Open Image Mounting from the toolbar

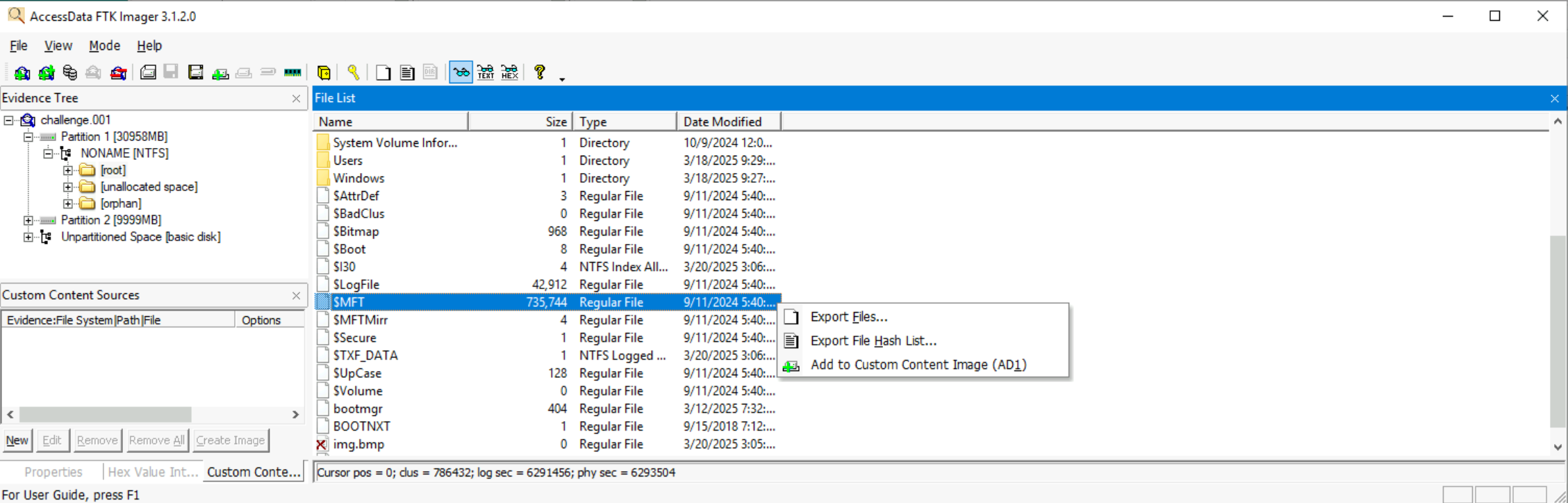pos(69,73)
